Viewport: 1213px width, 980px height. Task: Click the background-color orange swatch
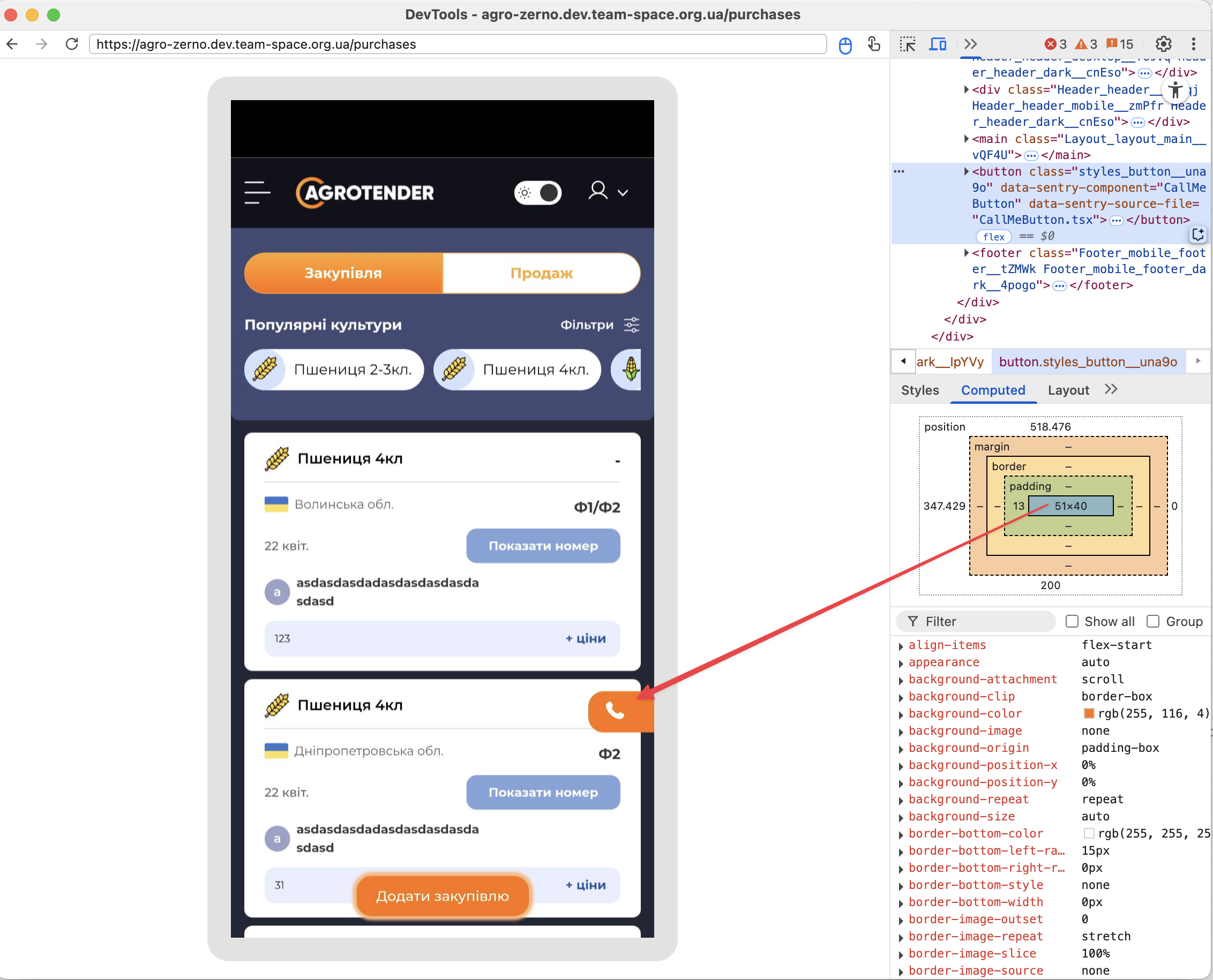[x=1089, y=713]
